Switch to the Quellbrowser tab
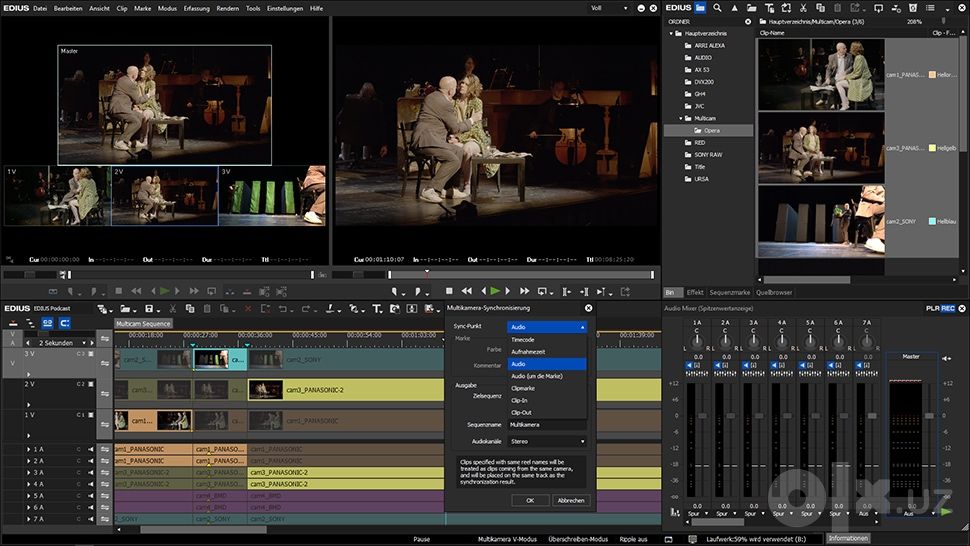Screen dimensions: 970x546 pyautogui.click(x=774, y=292)
